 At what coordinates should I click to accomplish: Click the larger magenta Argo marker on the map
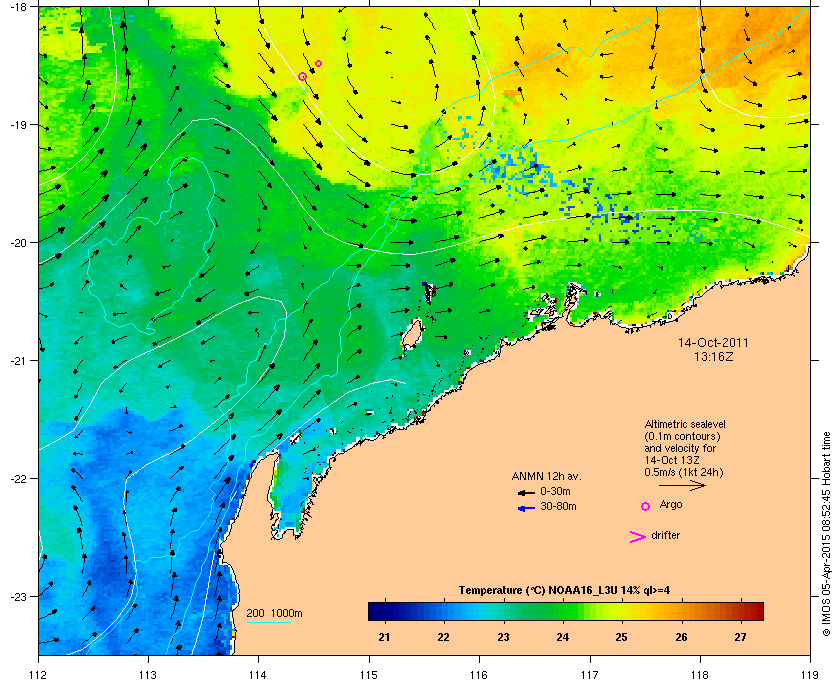[302, 77]
